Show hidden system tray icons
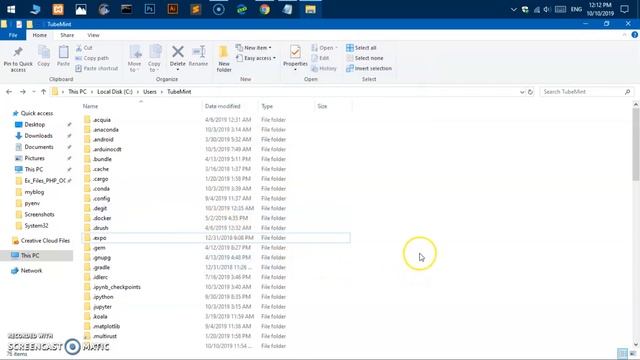The image size is (640, 360). (x=514, y=9)
